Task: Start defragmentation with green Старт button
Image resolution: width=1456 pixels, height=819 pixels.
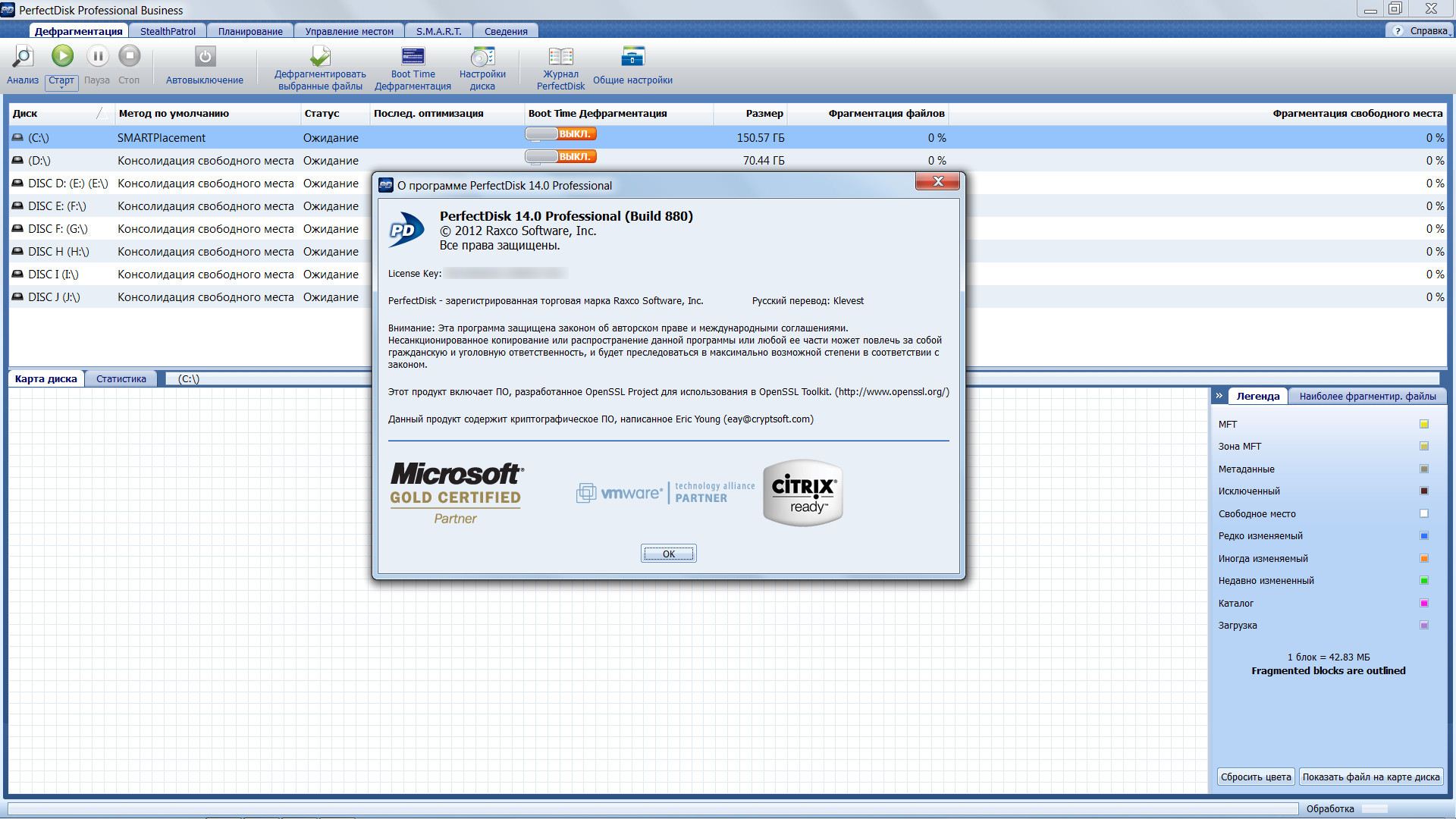Action: click(62, 55)
